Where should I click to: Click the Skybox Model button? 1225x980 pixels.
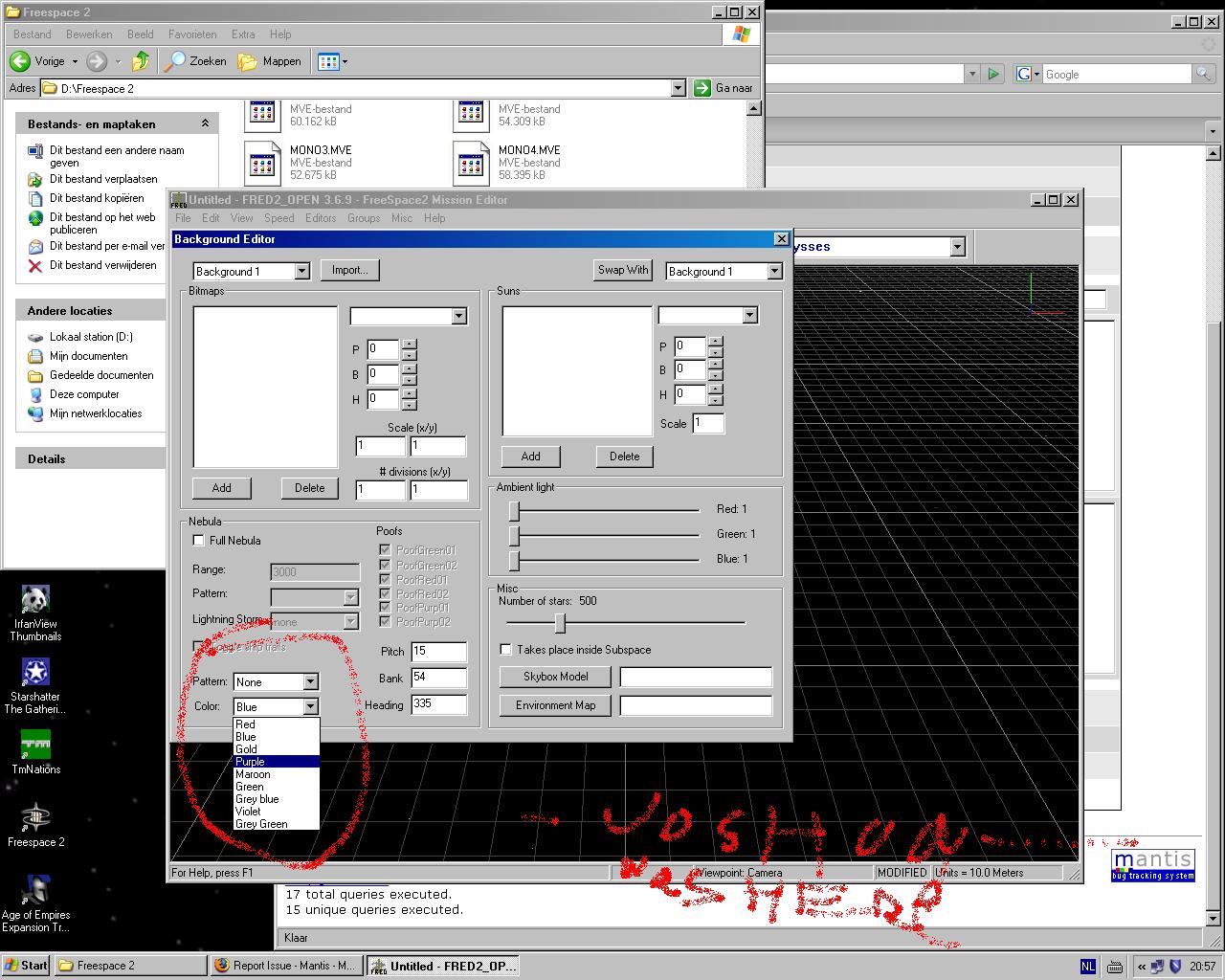(555, 677)
